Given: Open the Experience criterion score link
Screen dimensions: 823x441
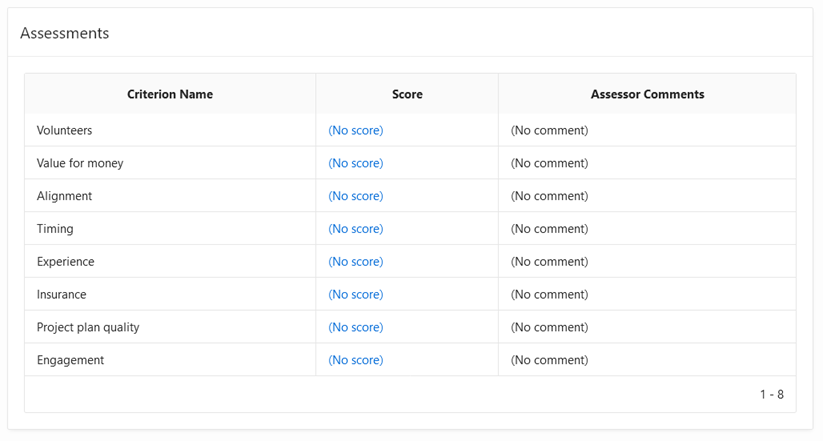Looking at the screenshot, I should tap(355, 262).
